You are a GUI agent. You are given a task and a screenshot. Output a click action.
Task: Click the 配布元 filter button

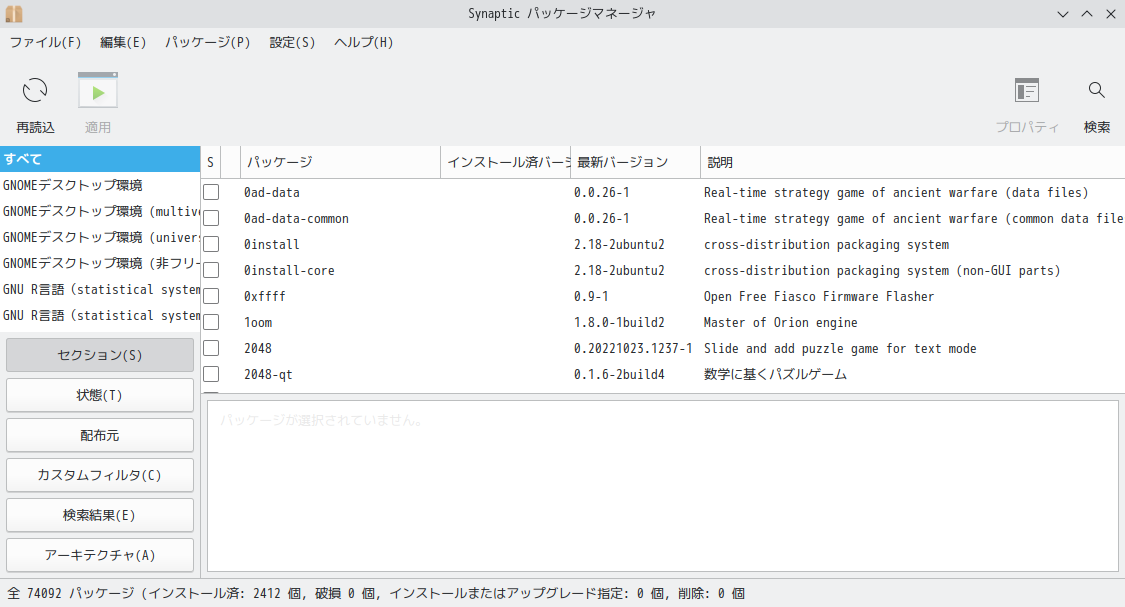(100, 435)
